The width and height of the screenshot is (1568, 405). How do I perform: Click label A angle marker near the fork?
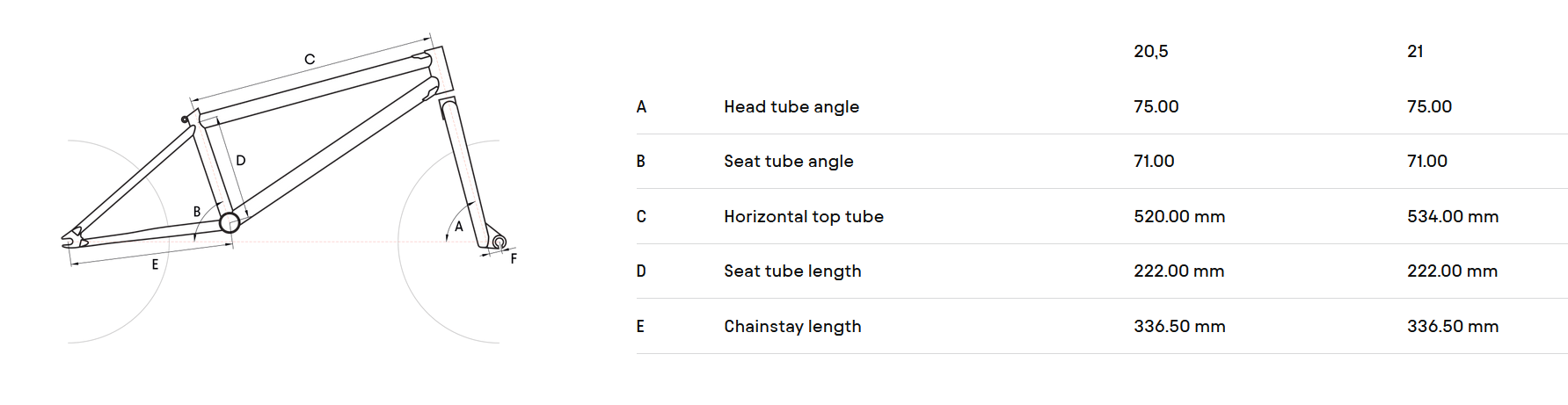pyautogui.click(x=459, y=227)
